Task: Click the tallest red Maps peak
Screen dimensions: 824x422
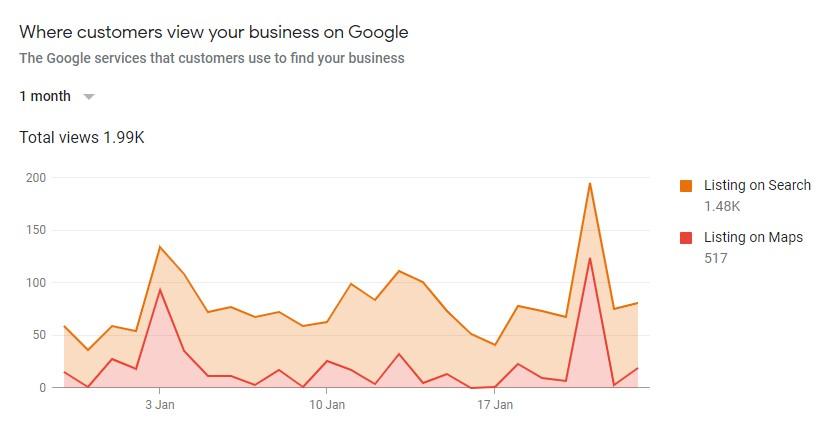Action: [x=590, y=258]
